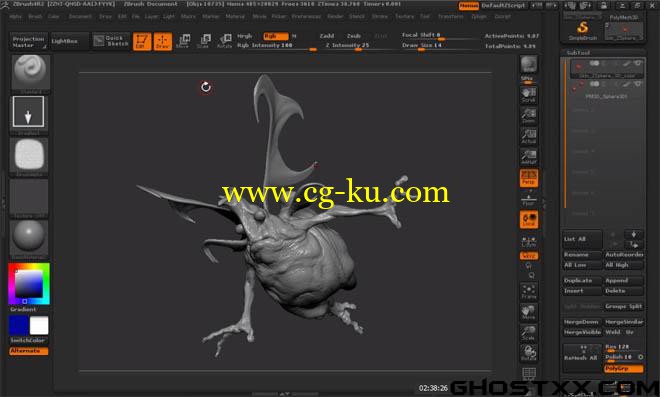Click the Zoom document icon

click(x=529, y=115)
